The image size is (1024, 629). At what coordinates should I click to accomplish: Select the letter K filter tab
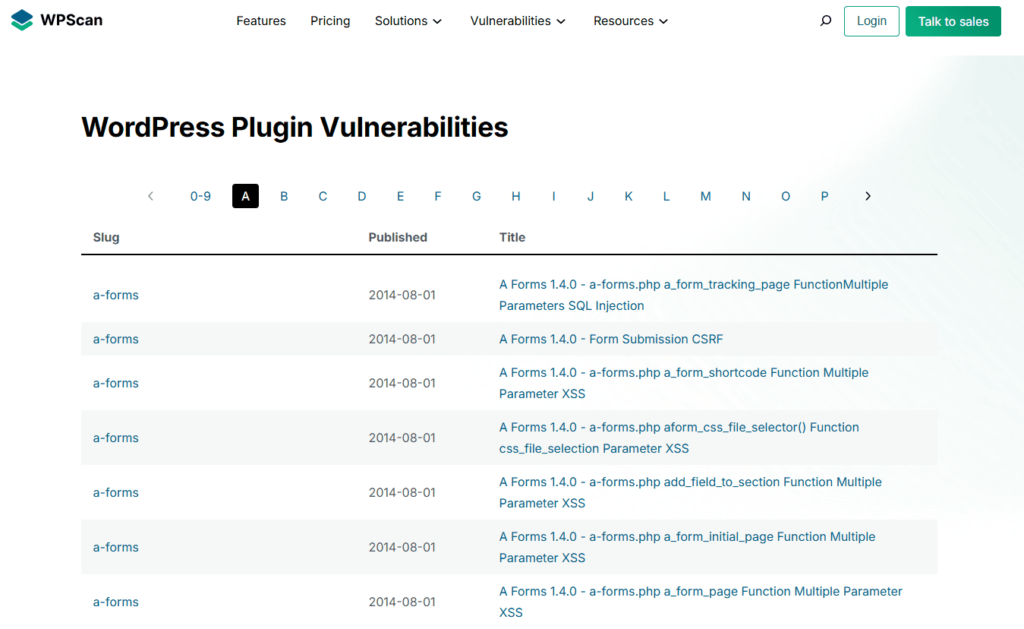[x=628, y=196]
